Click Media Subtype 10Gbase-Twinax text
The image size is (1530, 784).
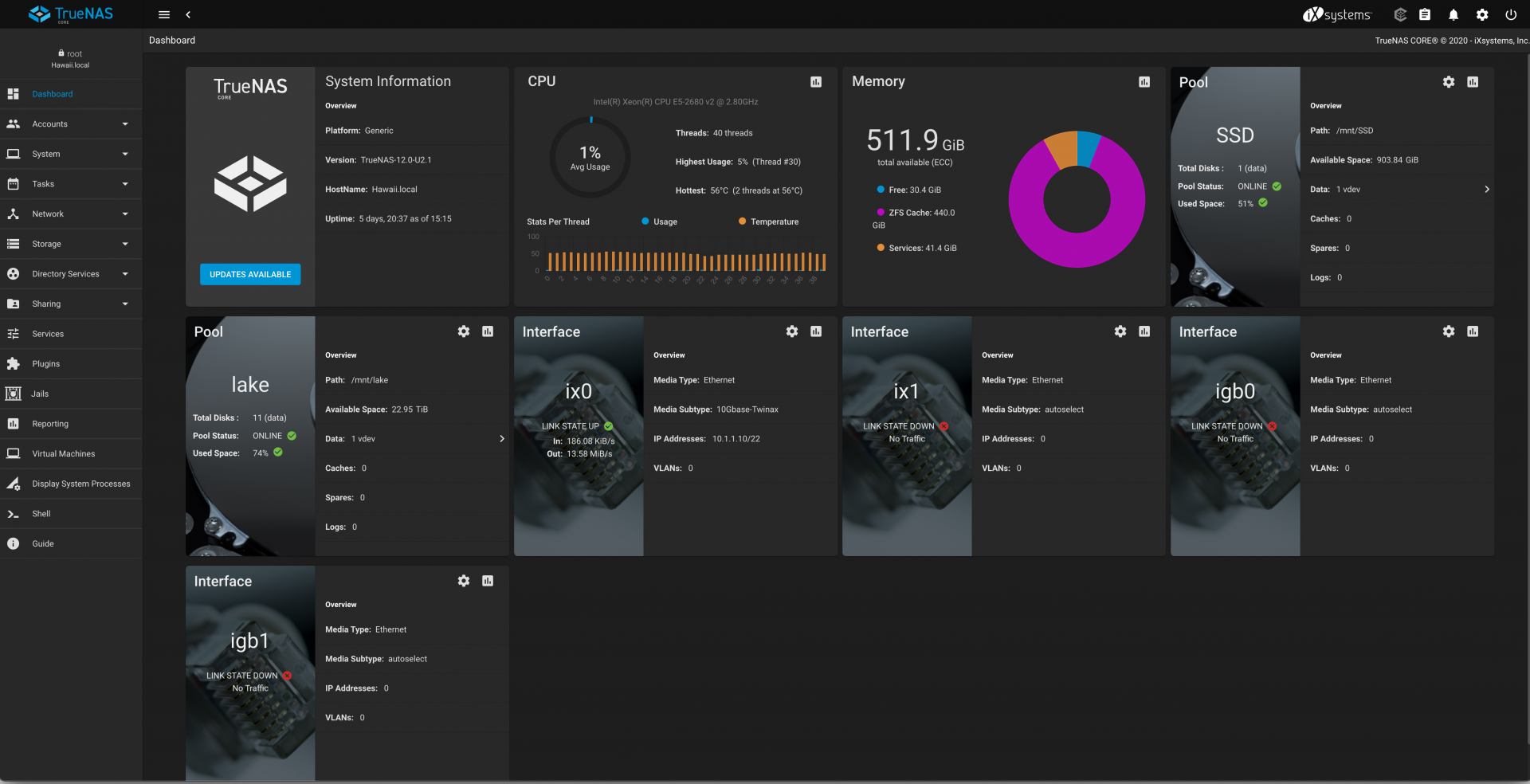coord(716,410)
